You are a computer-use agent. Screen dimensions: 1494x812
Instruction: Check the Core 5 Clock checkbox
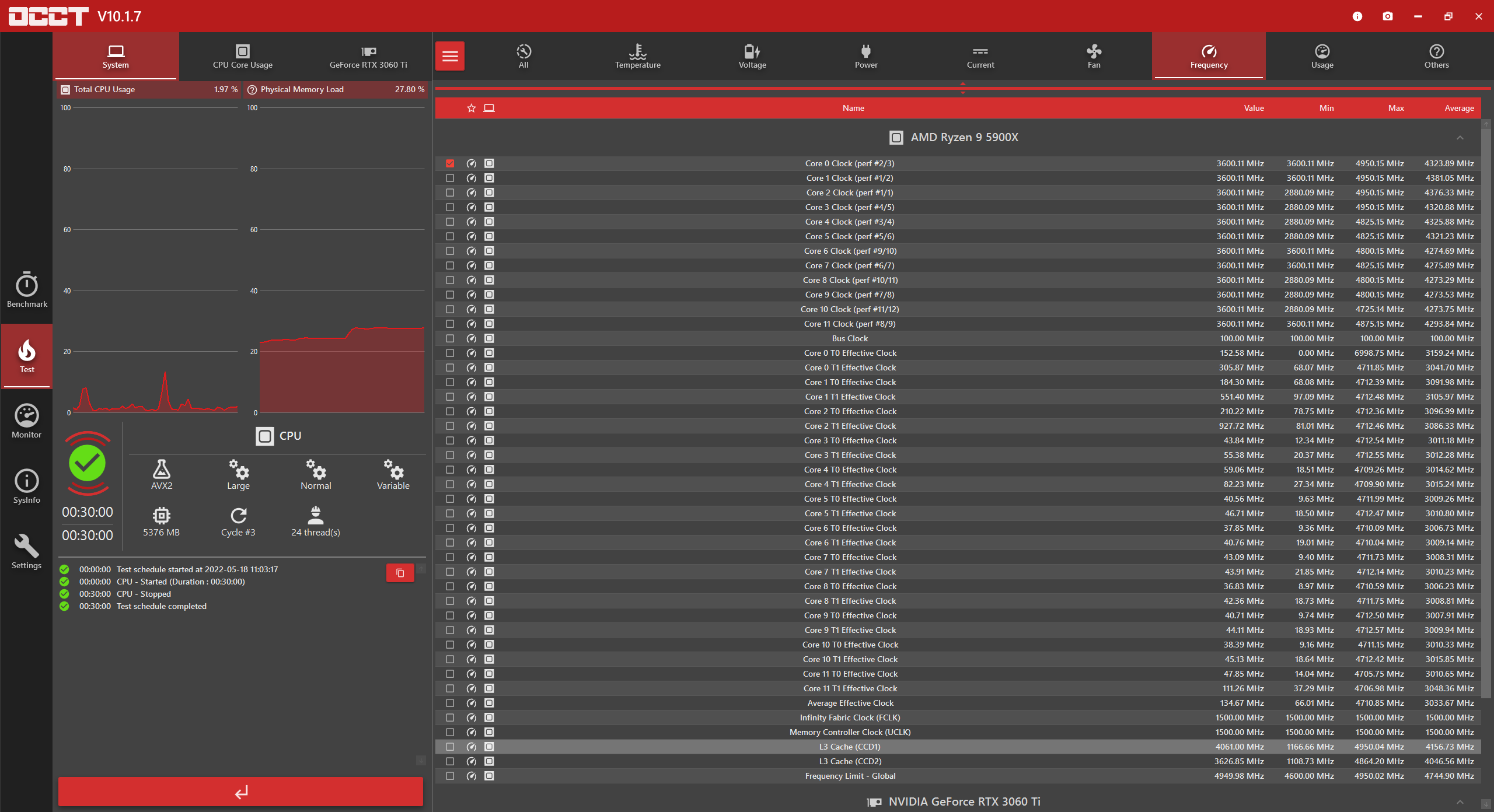point(450,236)
